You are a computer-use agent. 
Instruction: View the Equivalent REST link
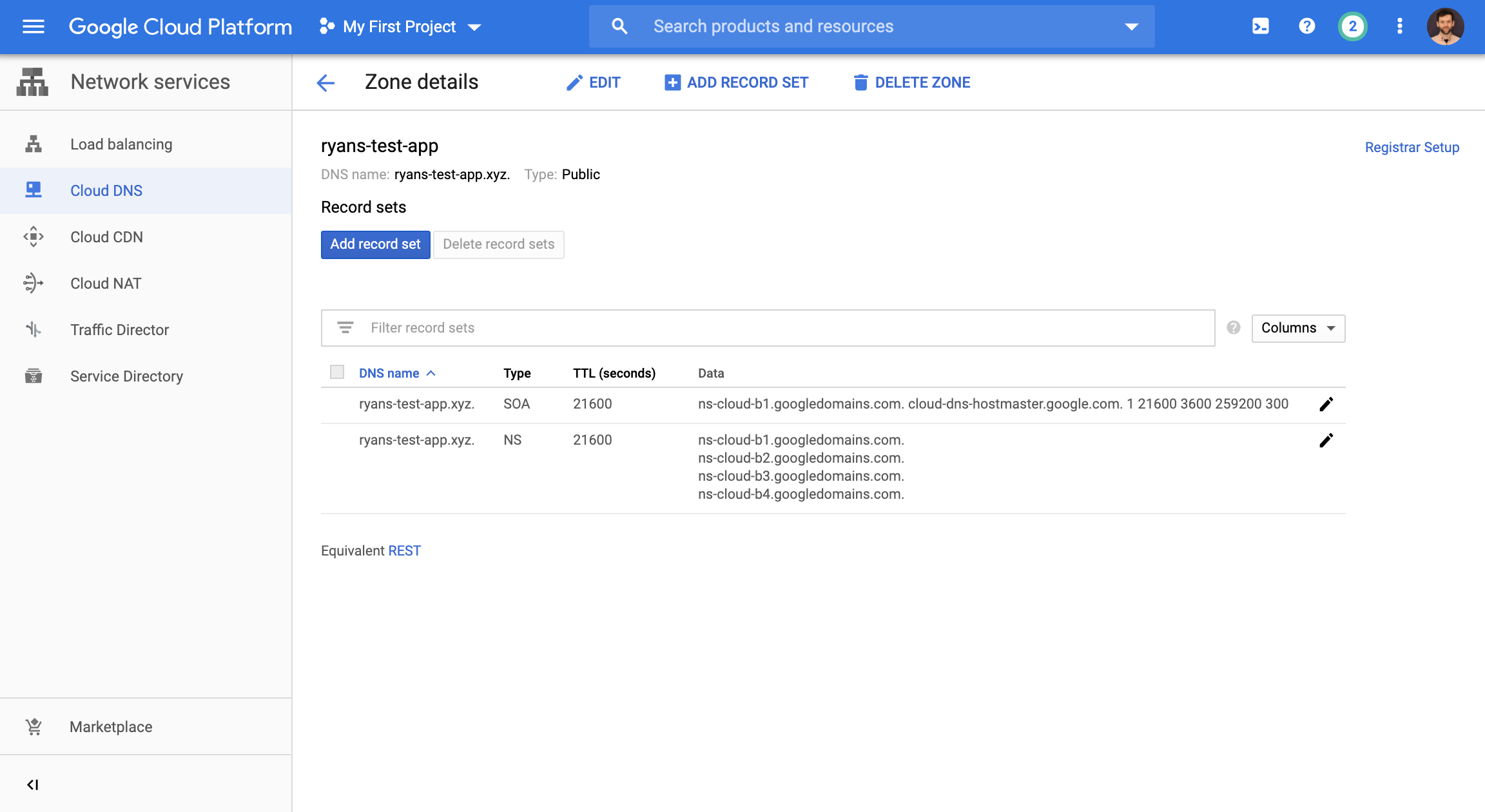(x=404, y=550)
